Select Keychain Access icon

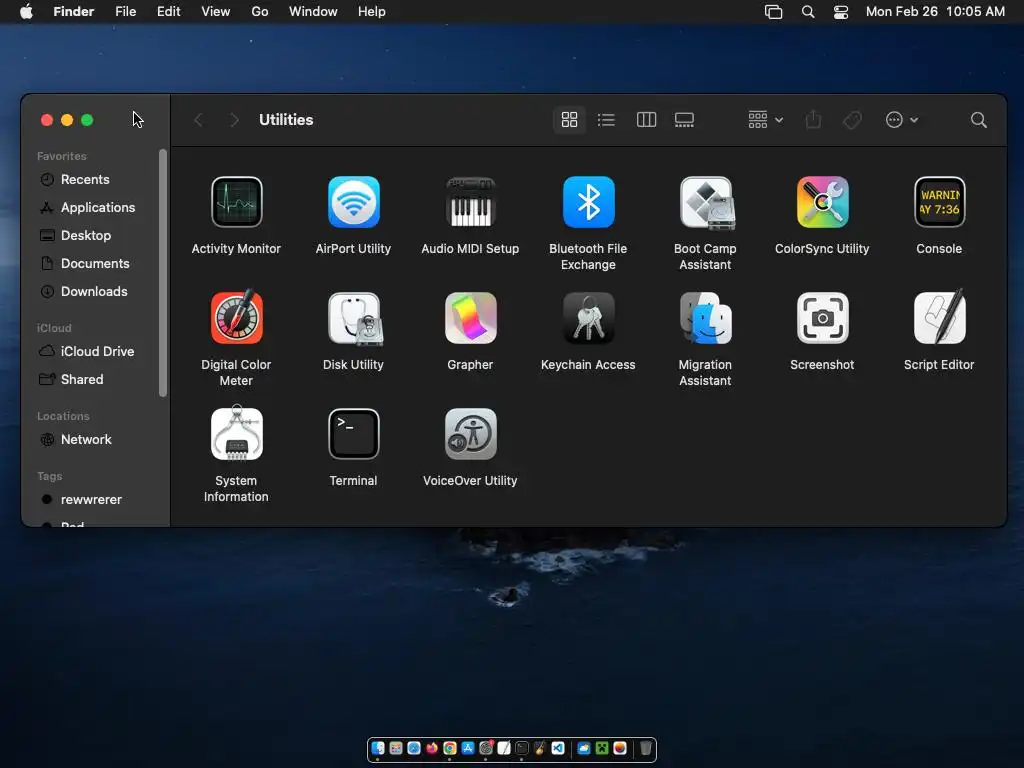point(588,318)
